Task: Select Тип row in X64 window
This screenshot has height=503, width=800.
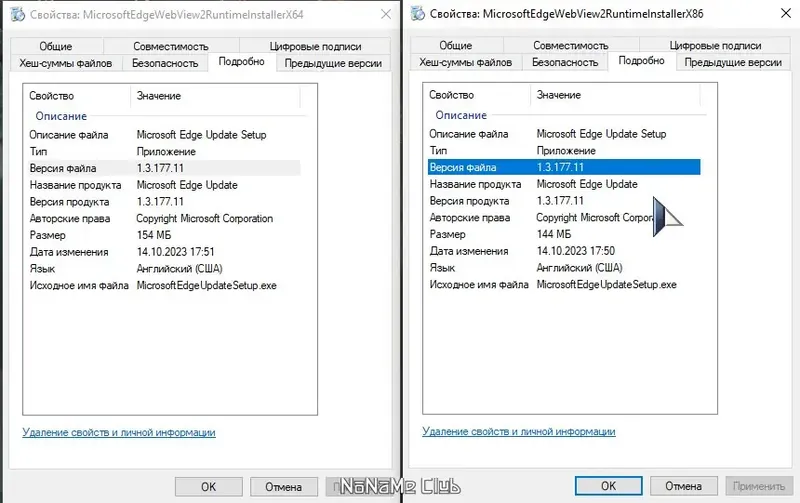Action: point(164,152)
